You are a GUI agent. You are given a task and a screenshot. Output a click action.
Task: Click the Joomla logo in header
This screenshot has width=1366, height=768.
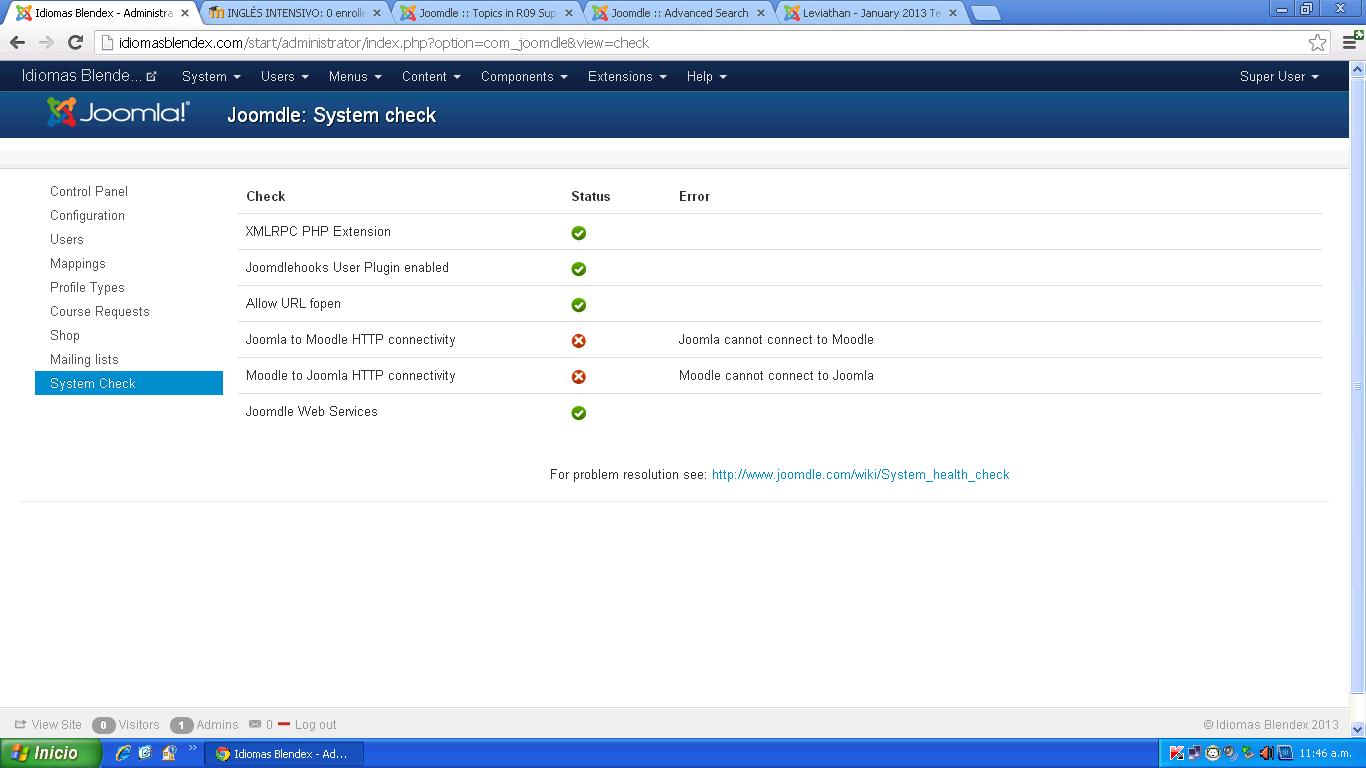[x=118, y=113]
